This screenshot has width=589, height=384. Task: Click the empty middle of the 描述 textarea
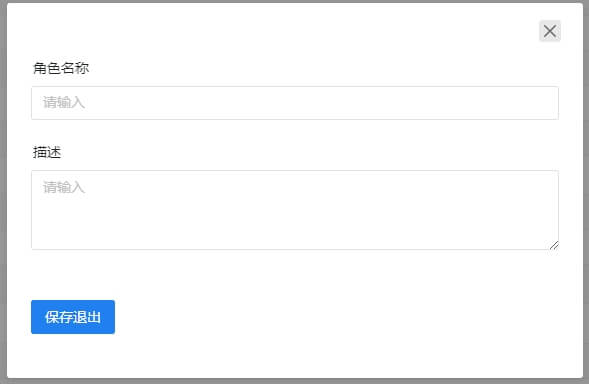coord(295,214)
